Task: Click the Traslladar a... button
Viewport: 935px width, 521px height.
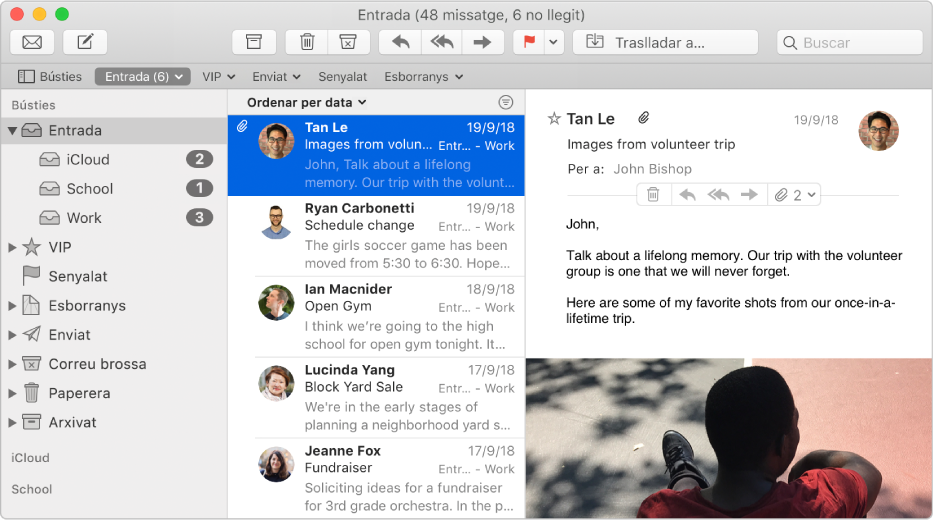Action: point(665,42)
